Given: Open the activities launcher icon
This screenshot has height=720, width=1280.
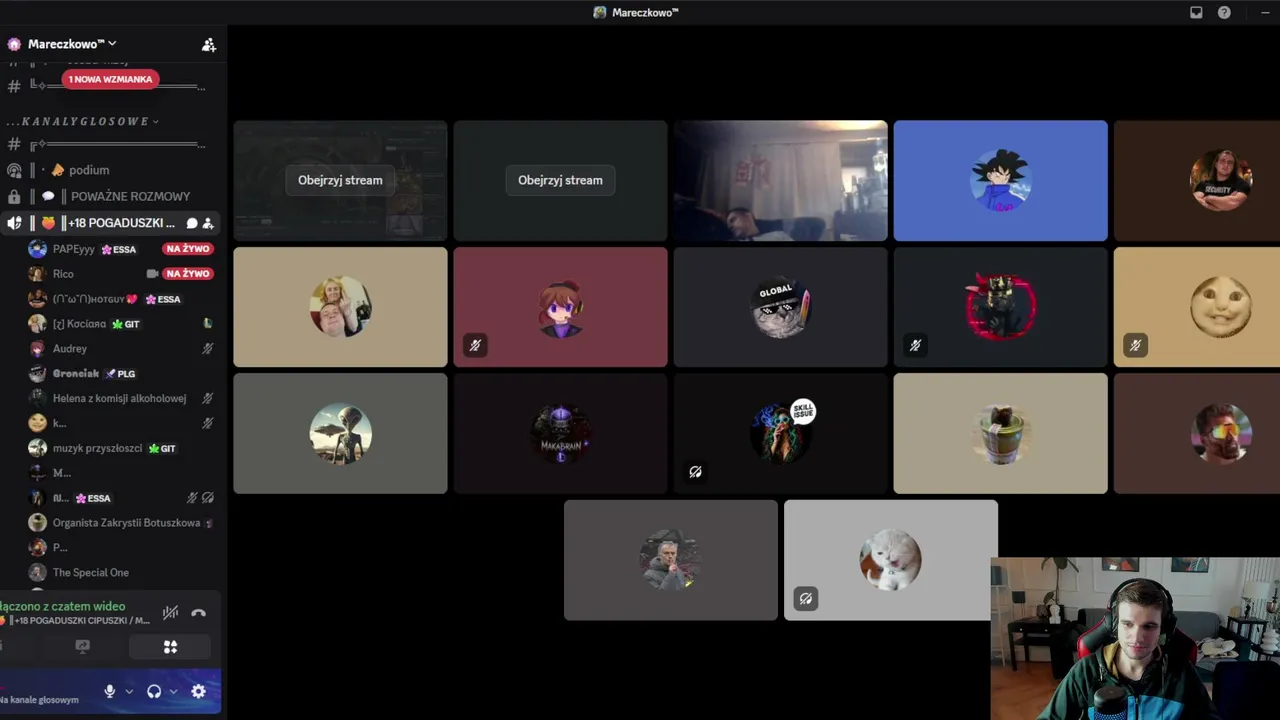Looking at the screenshot, I should [x=170, y=647].
